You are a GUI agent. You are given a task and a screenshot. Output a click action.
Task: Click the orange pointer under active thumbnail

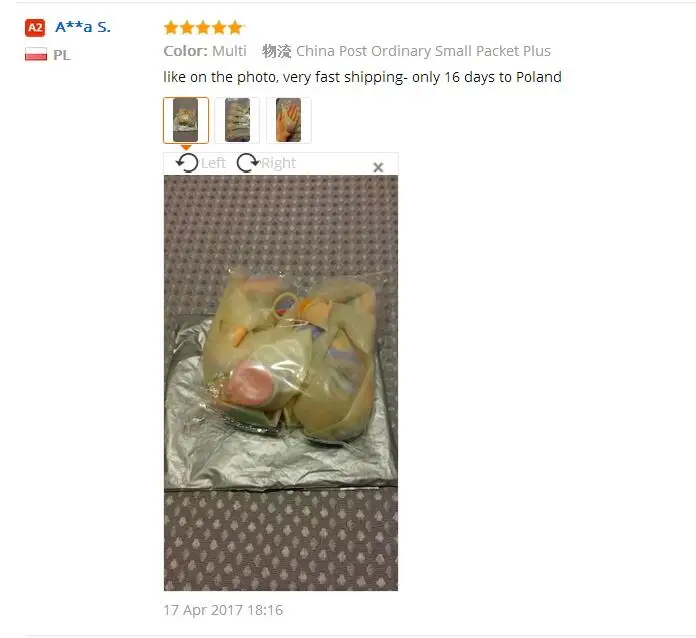pyautogui.click(x=186, y=147)
